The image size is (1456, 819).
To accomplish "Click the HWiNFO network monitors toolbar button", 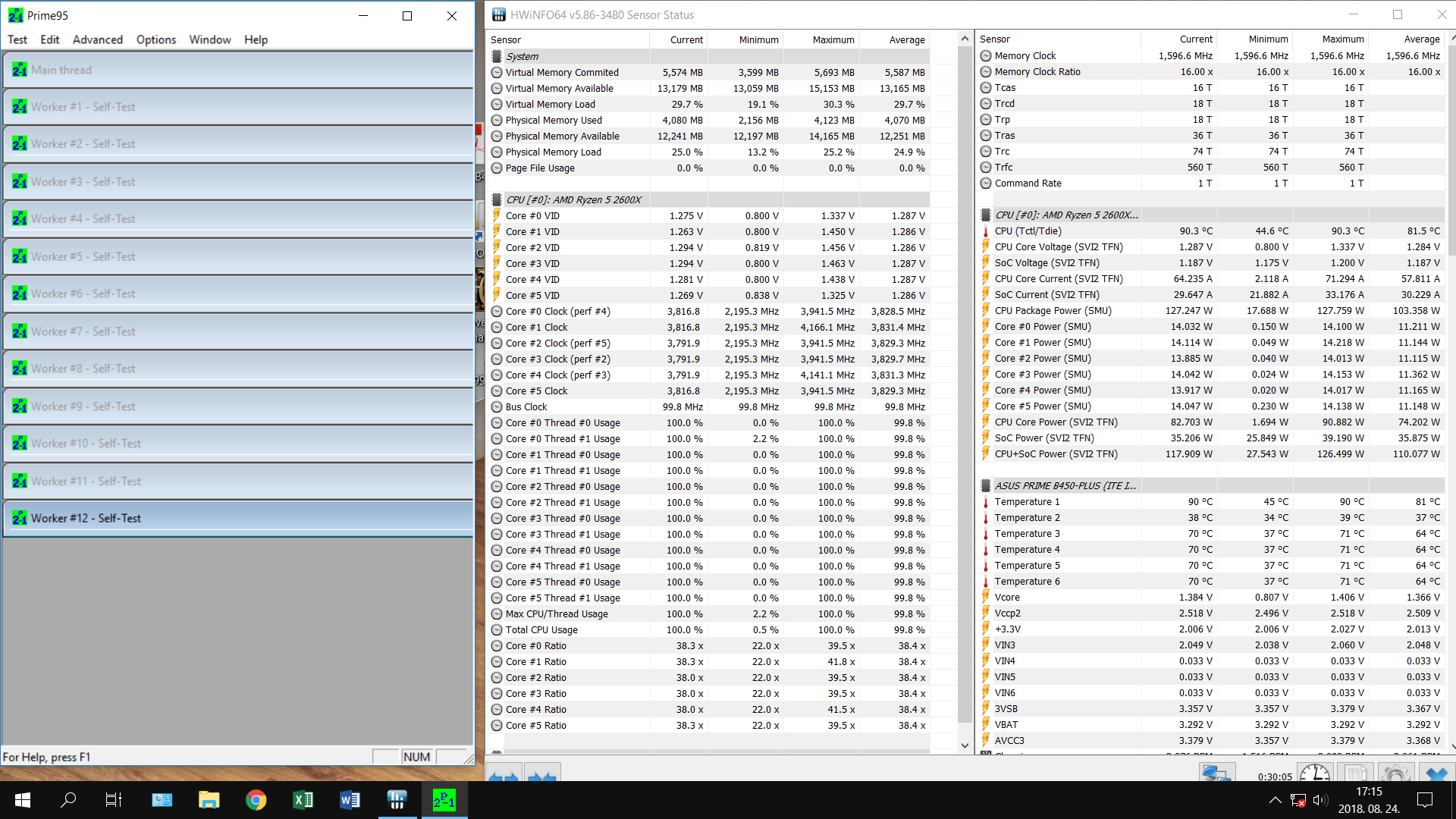I will click(x=1216, y=773).
